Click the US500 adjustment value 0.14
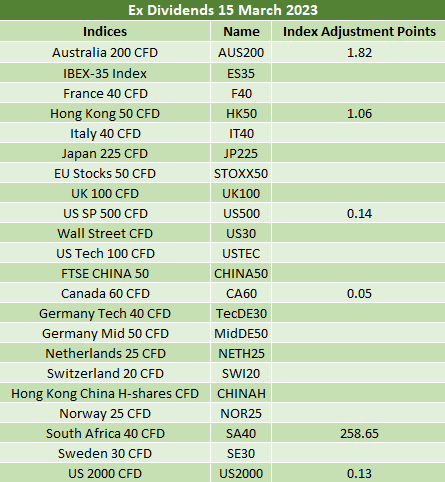Image resolution: width=445 pixels, height=482 pixels. [359, 213]
